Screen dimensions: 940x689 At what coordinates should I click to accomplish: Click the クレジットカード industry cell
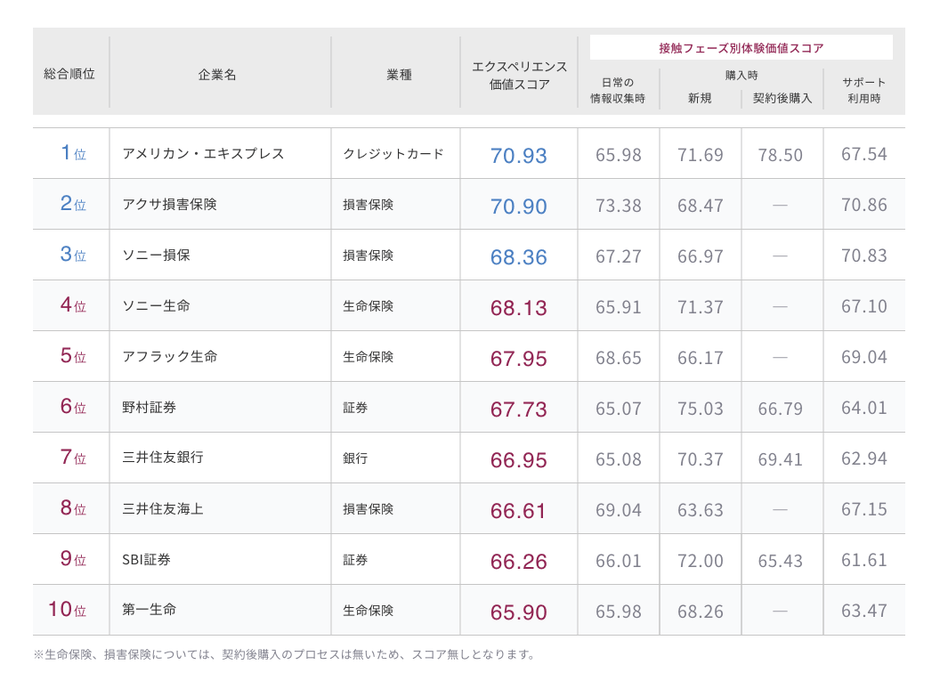coord(393,154)
